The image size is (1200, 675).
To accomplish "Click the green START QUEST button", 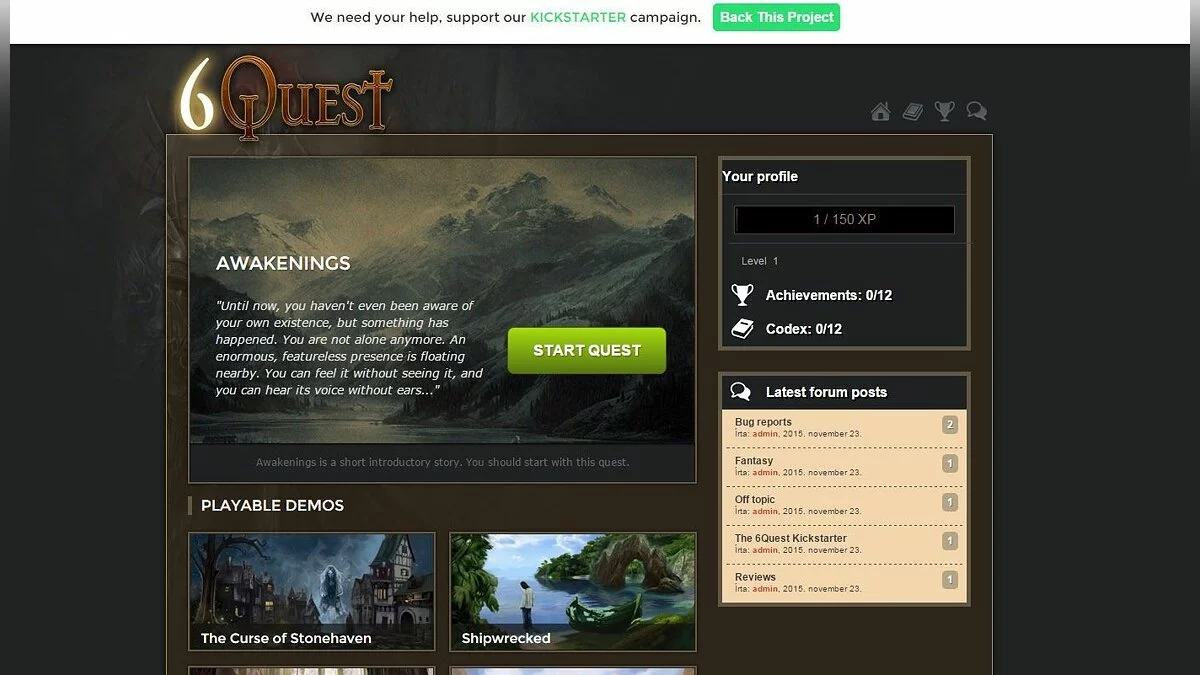I will pyautogui.click(x=587, y=350).
